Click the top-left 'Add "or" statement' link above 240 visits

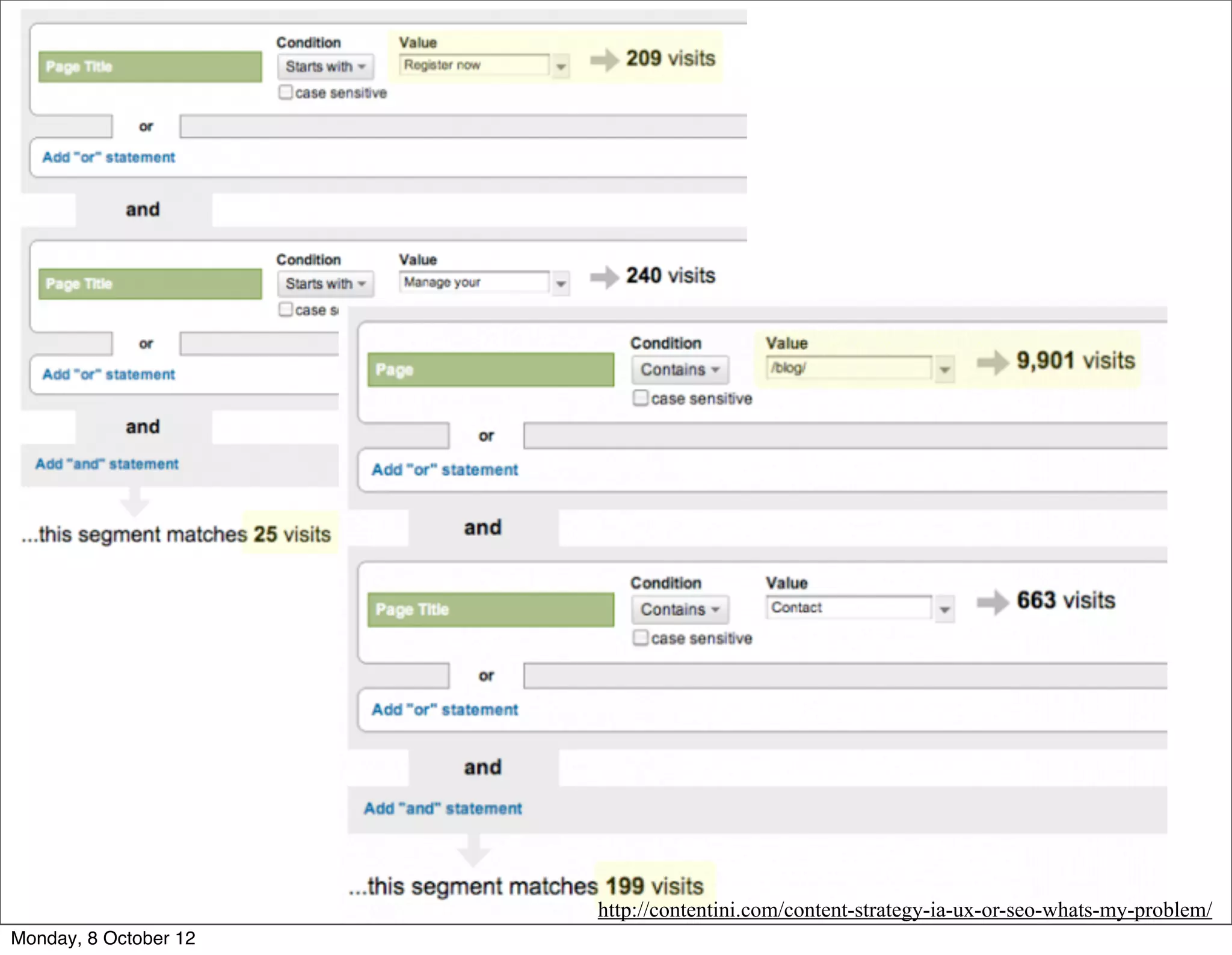[109, 157]
